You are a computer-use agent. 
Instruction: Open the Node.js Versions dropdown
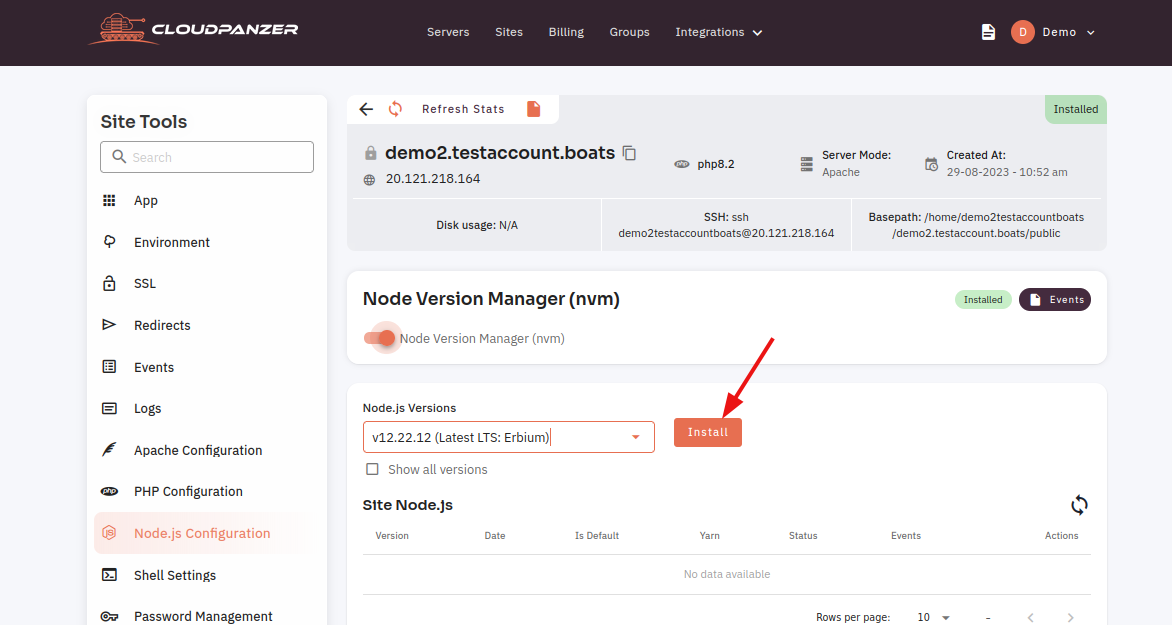[x=508, y=437]
